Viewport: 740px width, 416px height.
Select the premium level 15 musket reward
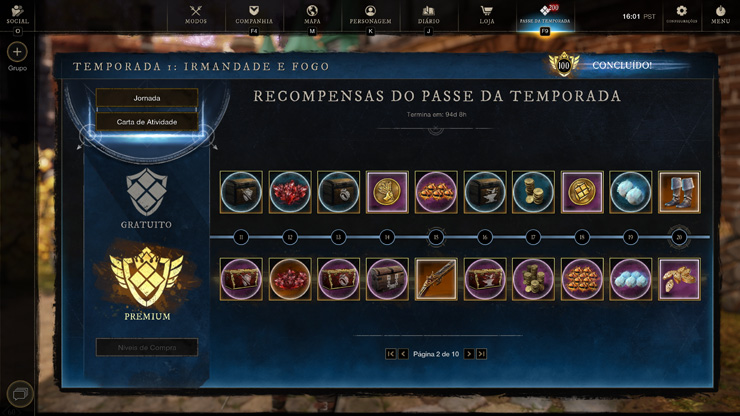(x=436, y=279)
